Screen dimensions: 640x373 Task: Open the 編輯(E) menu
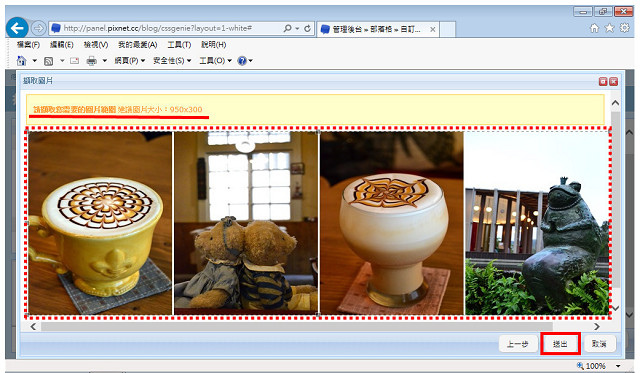point(61,44)
